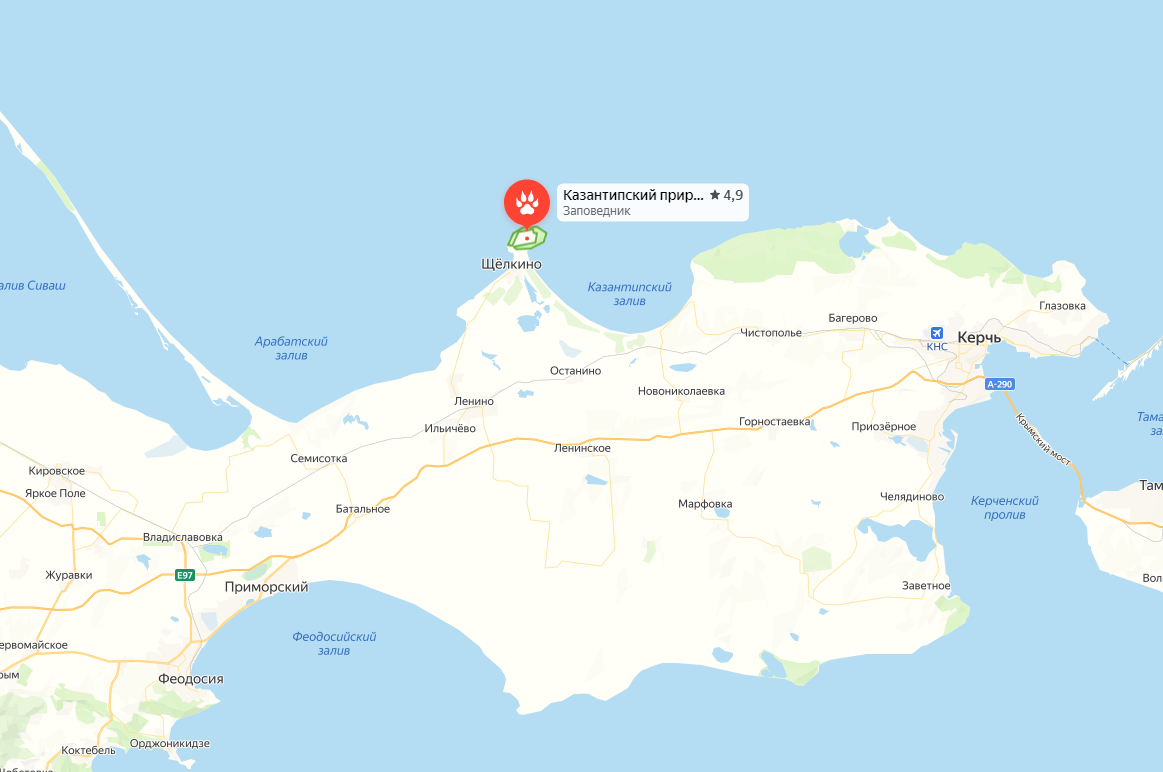
Task: Click the Керченский пролив strait label
Action: click(1004, 508)
